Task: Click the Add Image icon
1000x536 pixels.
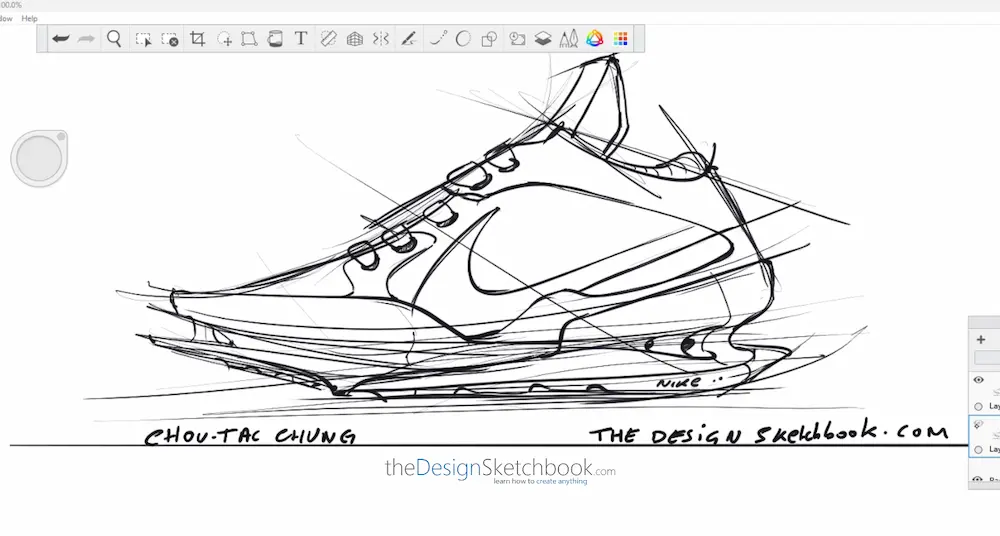Action: [x=517, y=40]
